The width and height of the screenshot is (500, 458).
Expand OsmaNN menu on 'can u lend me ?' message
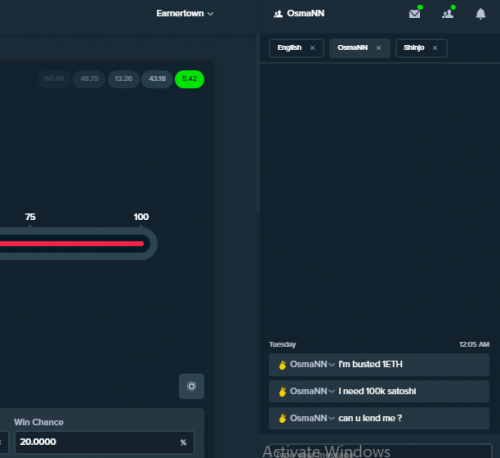(332, 419)
